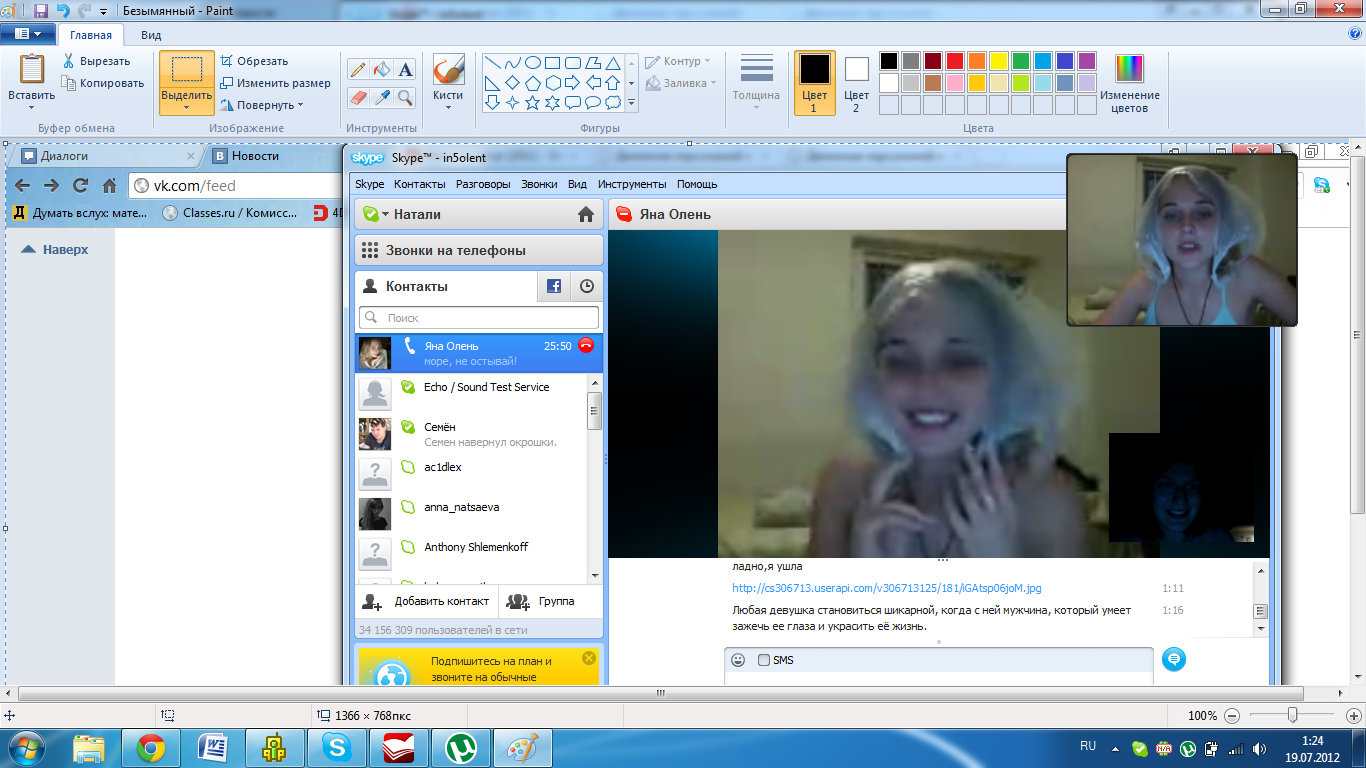Open the Outline (Контур) dropdown
The image size is (1366, 768).
pyautogui.click(x=678, y=61)
